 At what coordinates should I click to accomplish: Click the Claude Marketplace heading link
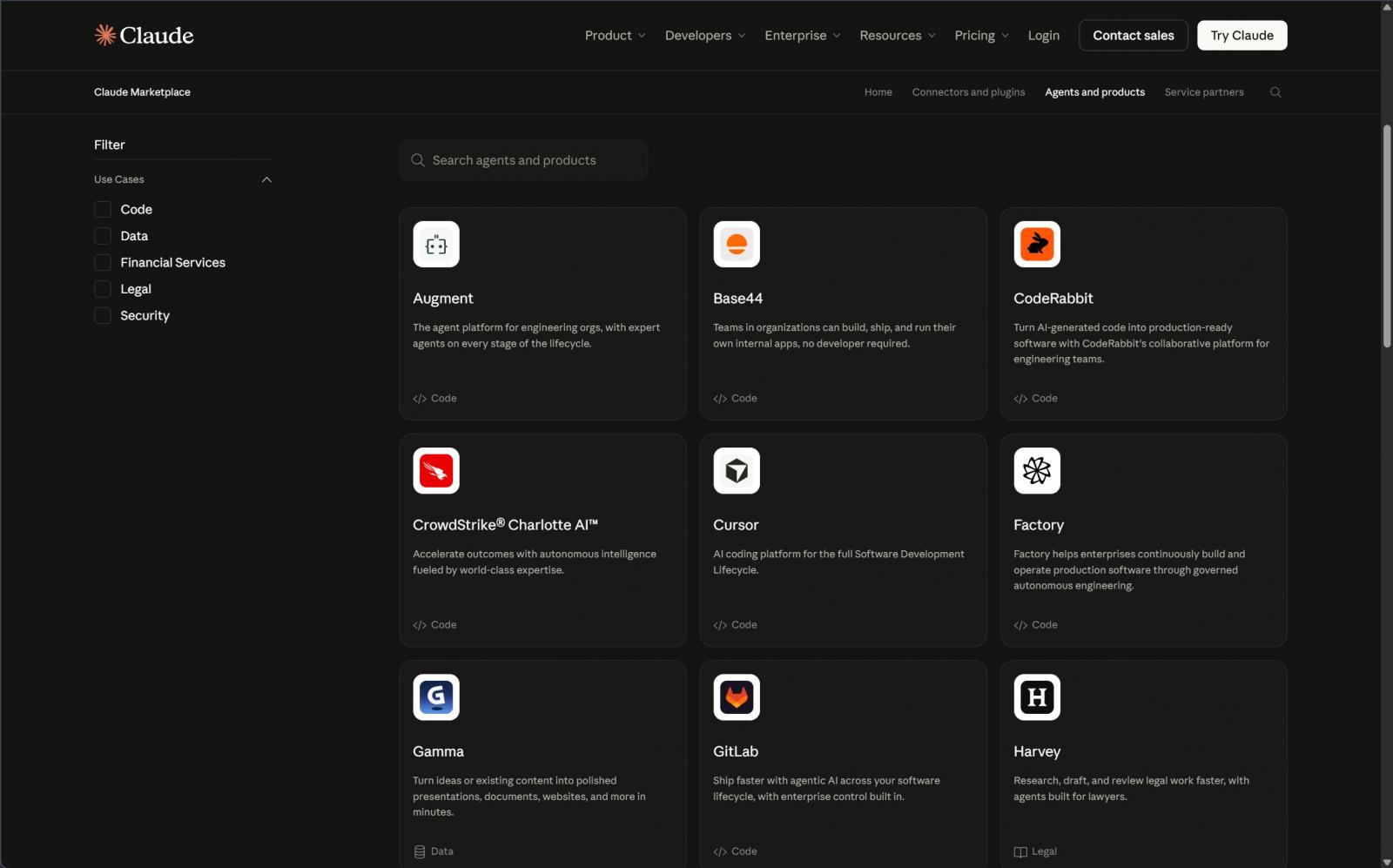[x=142, y=92]
